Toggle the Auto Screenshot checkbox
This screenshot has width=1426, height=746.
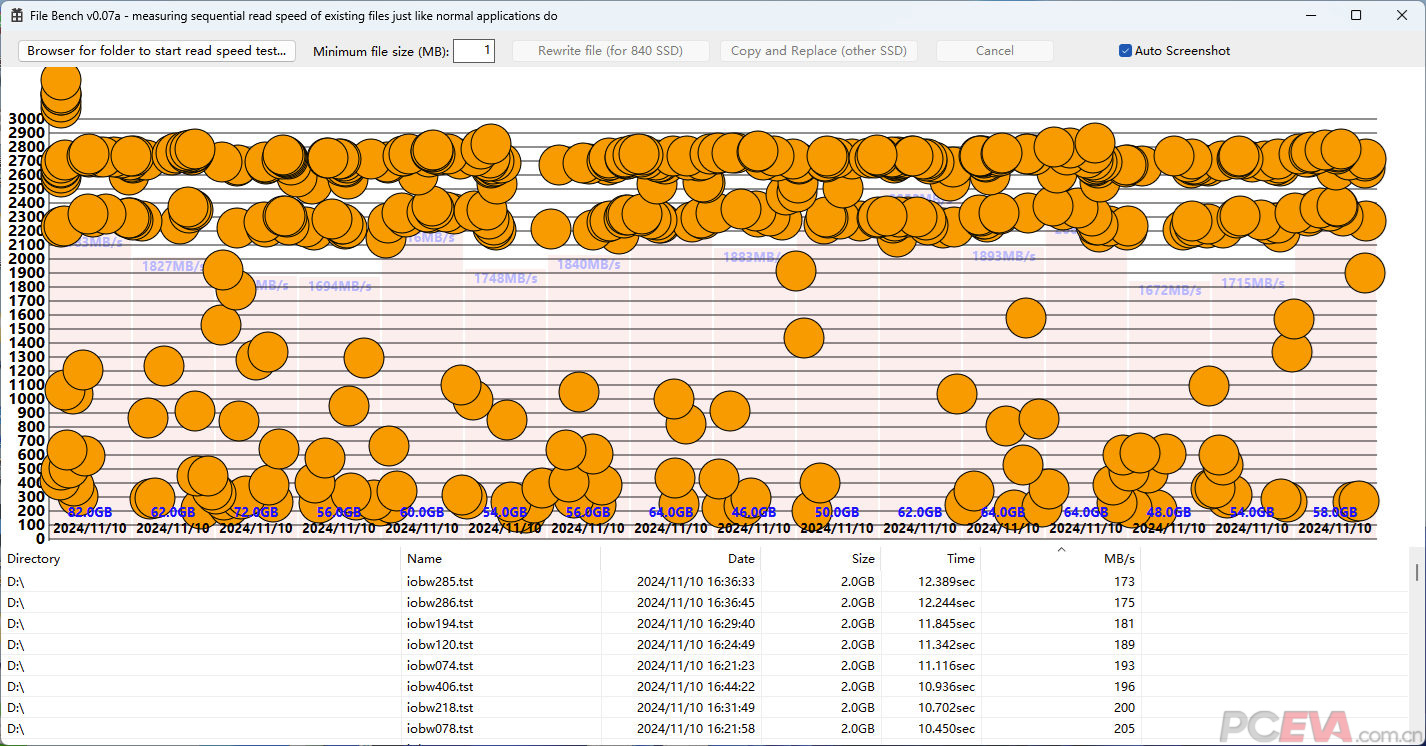click(x=1125, y=51)
